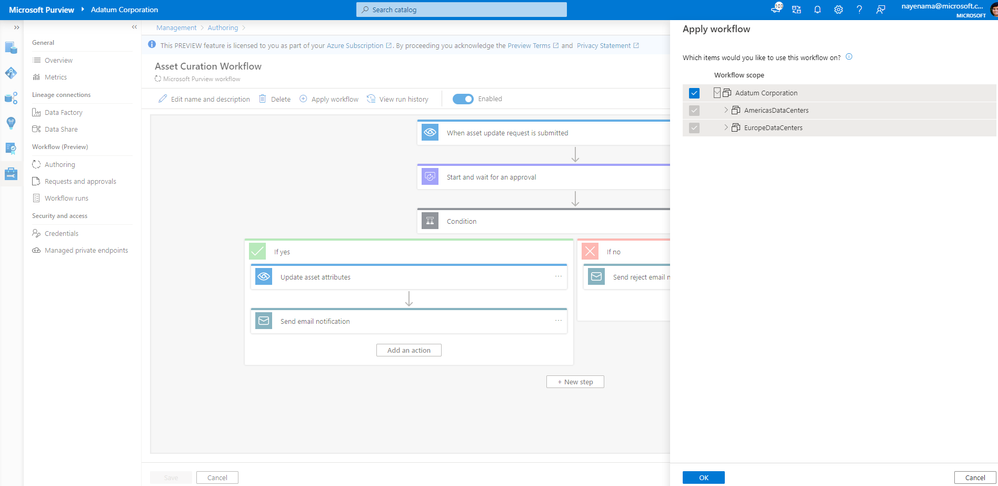Open Credentials page
The image size is (998, 486).
coord(61,233)
